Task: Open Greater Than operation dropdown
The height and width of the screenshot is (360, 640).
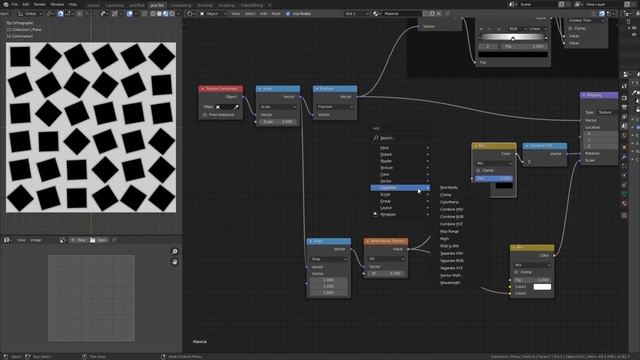Action: coord(586,20)
